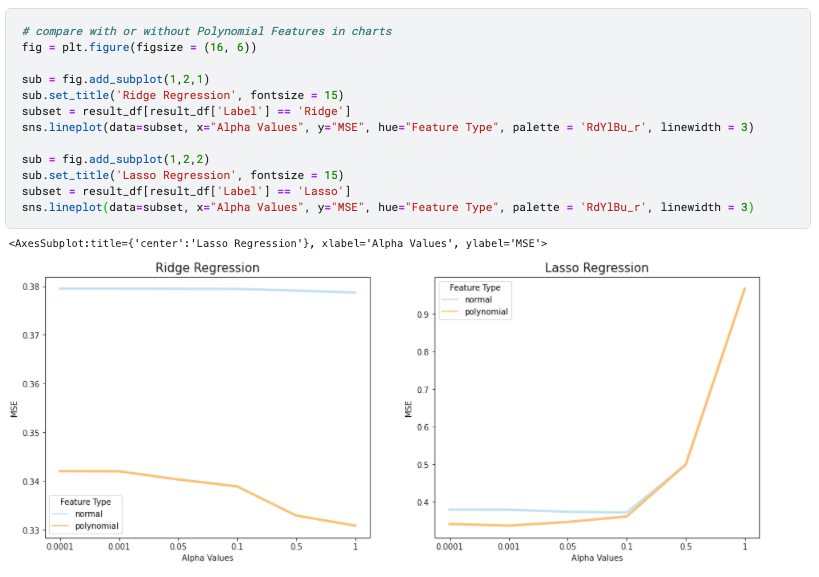
Task: Click 'Feature Type' legend title in Ridge chart
Action: click(x=85, y=502)
